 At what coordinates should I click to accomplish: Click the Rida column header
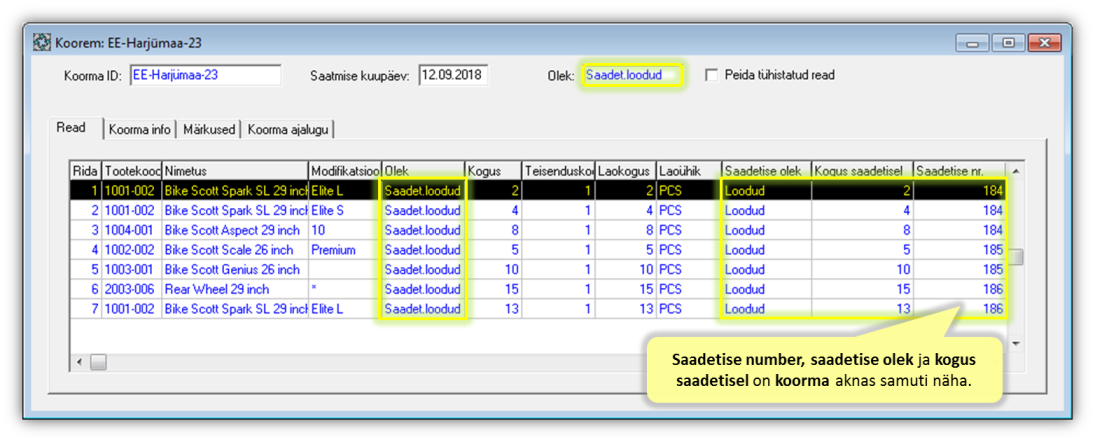pyautogui.click(x=85, y=171)
